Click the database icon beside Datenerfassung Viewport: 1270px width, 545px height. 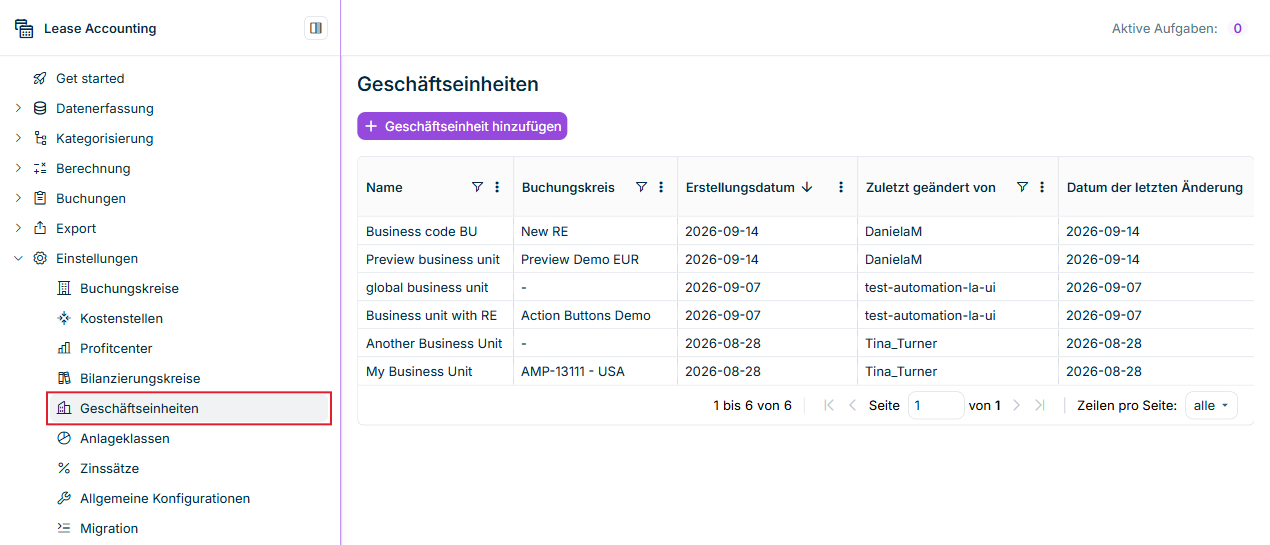tap(40, 108)
